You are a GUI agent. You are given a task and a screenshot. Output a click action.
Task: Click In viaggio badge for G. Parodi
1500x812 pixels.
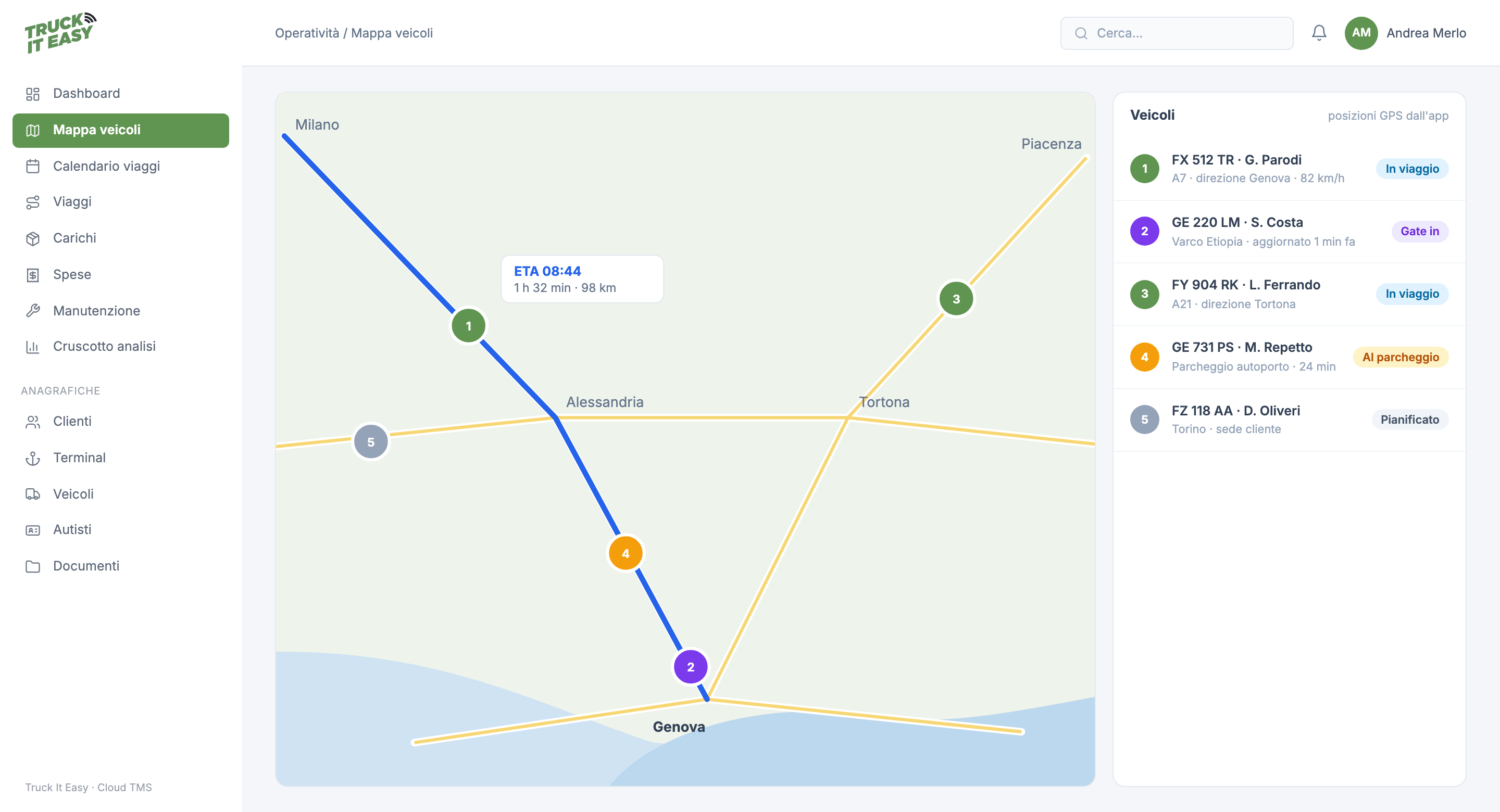1411,169
